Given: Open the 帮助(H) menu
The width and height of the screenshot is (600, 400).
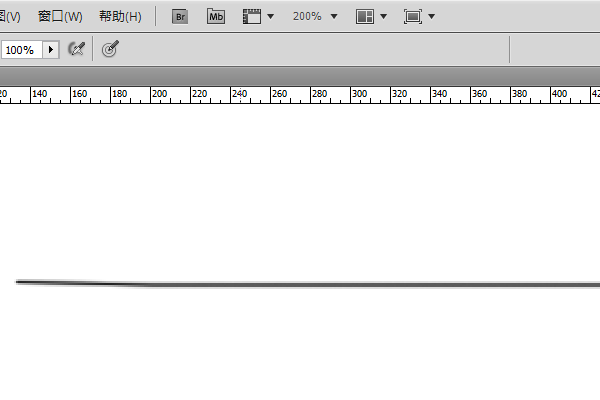Looking at the screenshot, I should [120, 16].
